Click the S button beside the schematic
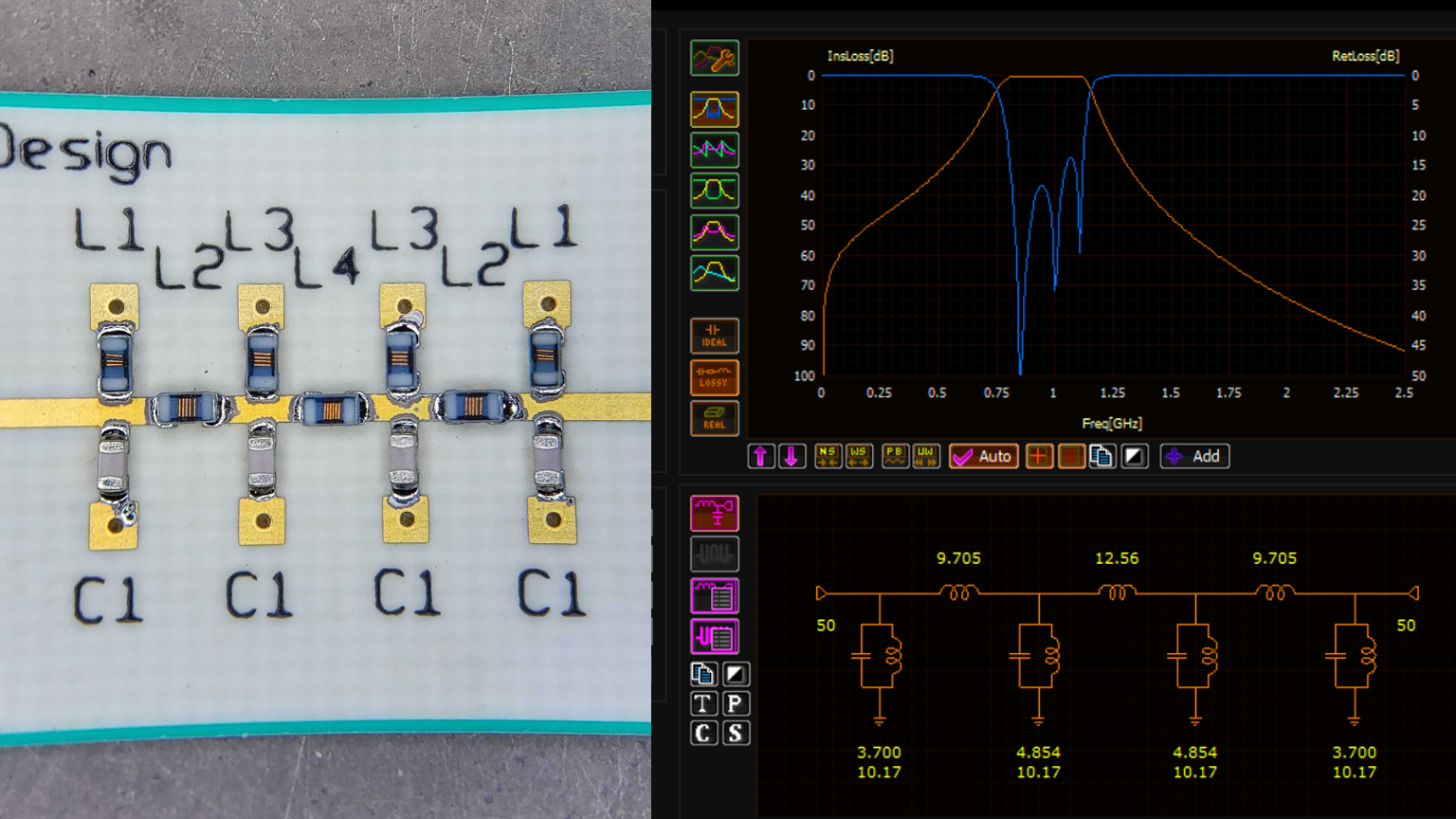Image resolution: width=1456 pixels, height=819 pixels. point(736,734)
